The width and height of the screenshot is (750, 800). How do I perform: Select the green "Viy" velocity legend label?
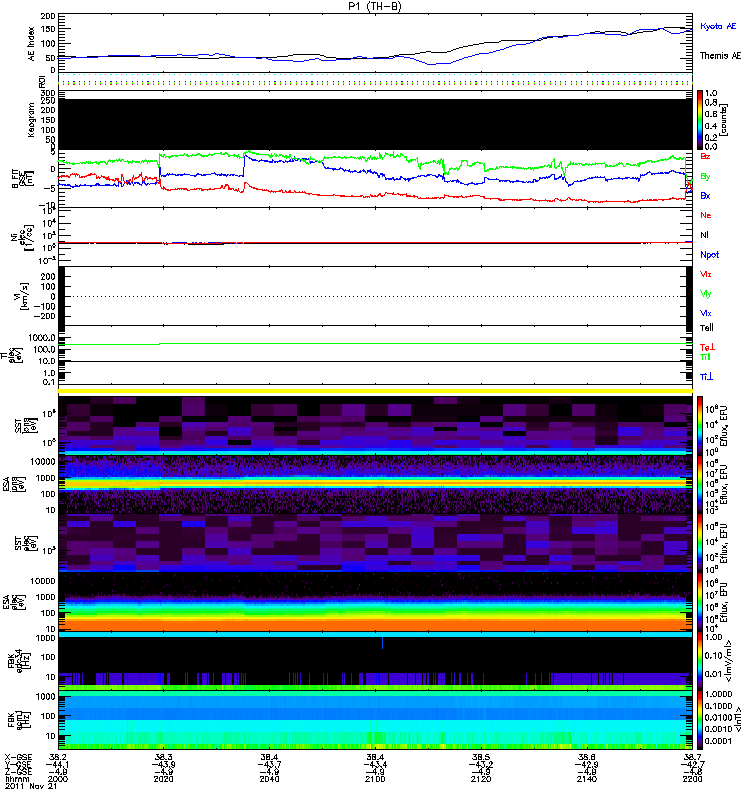point(706,294)
